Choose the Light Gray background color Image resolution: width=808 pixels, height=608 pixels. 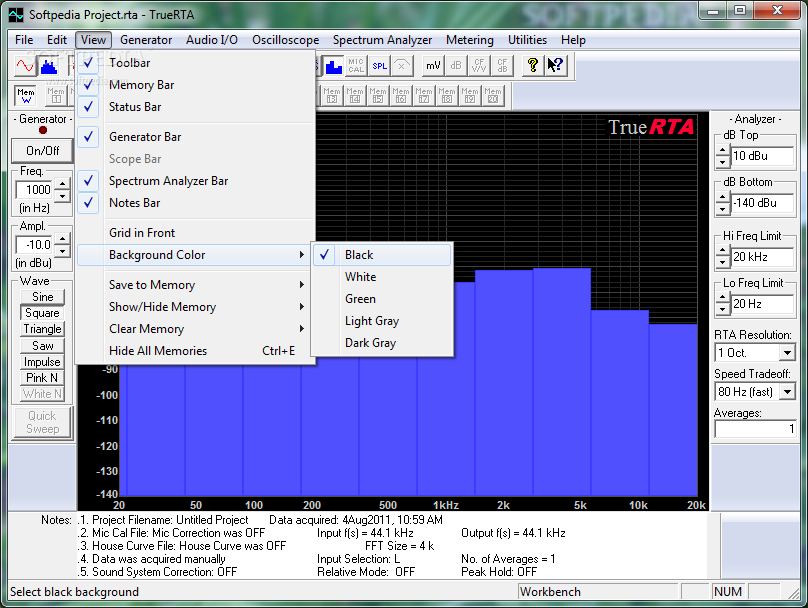pos(382,321)
